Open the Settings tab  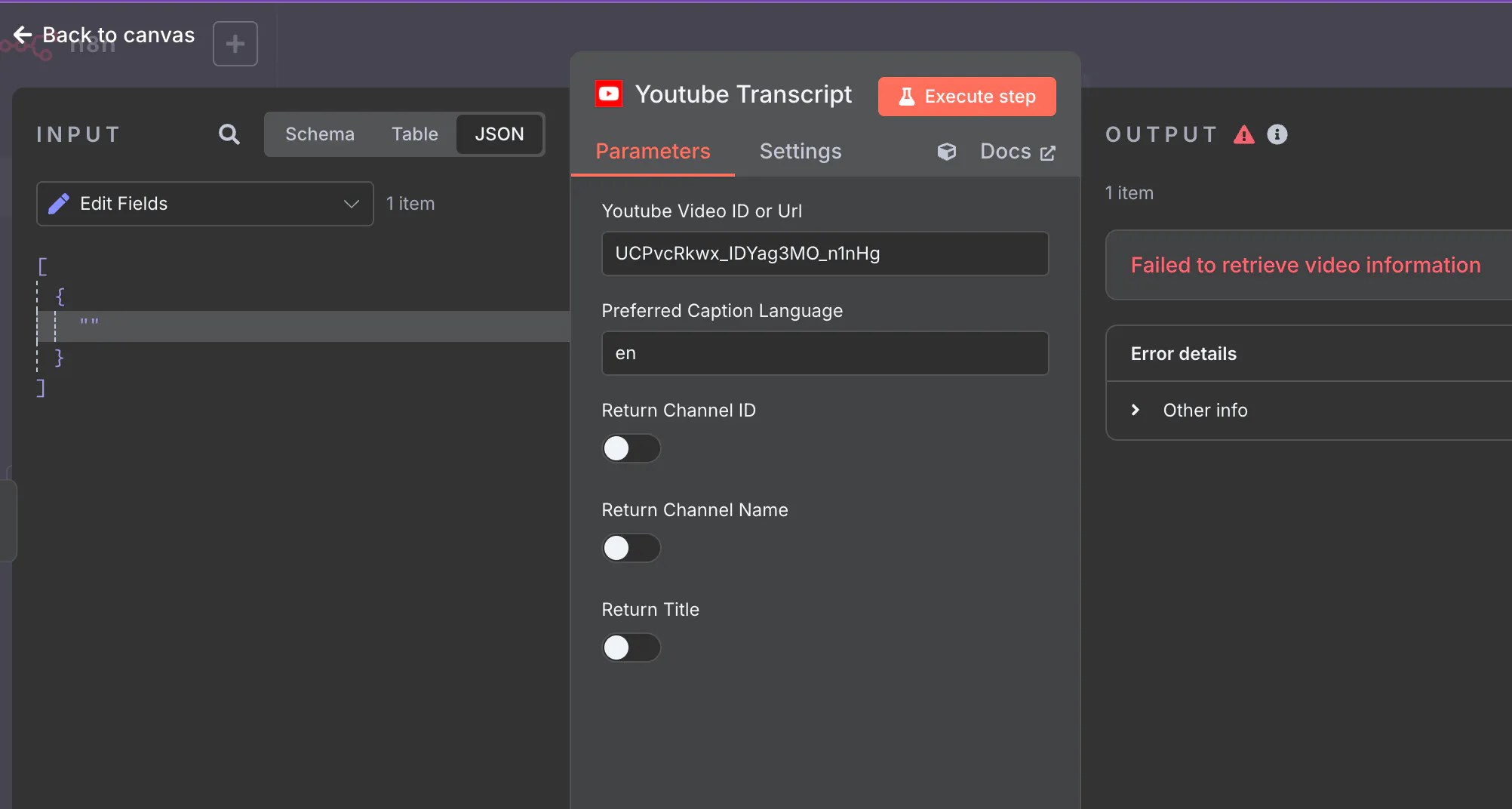[x=801, y=152]
